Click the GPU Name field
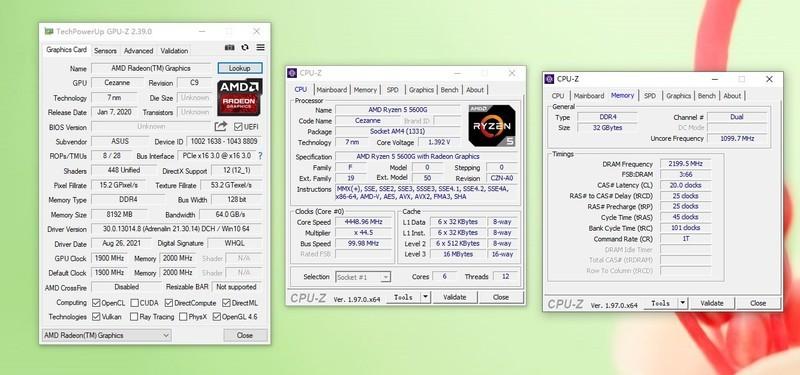Screen dimensions: 800x375 151,68
